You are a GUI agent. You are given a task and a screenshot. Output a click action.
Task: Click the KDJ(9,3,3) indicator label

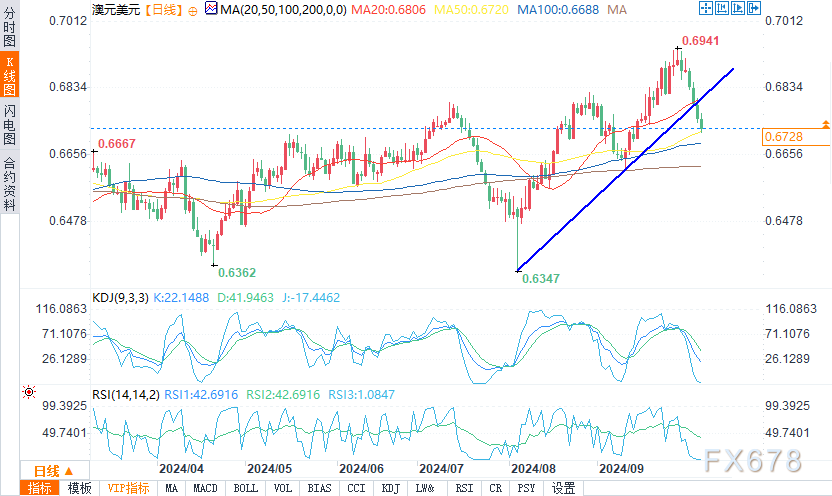pos(120,298)
